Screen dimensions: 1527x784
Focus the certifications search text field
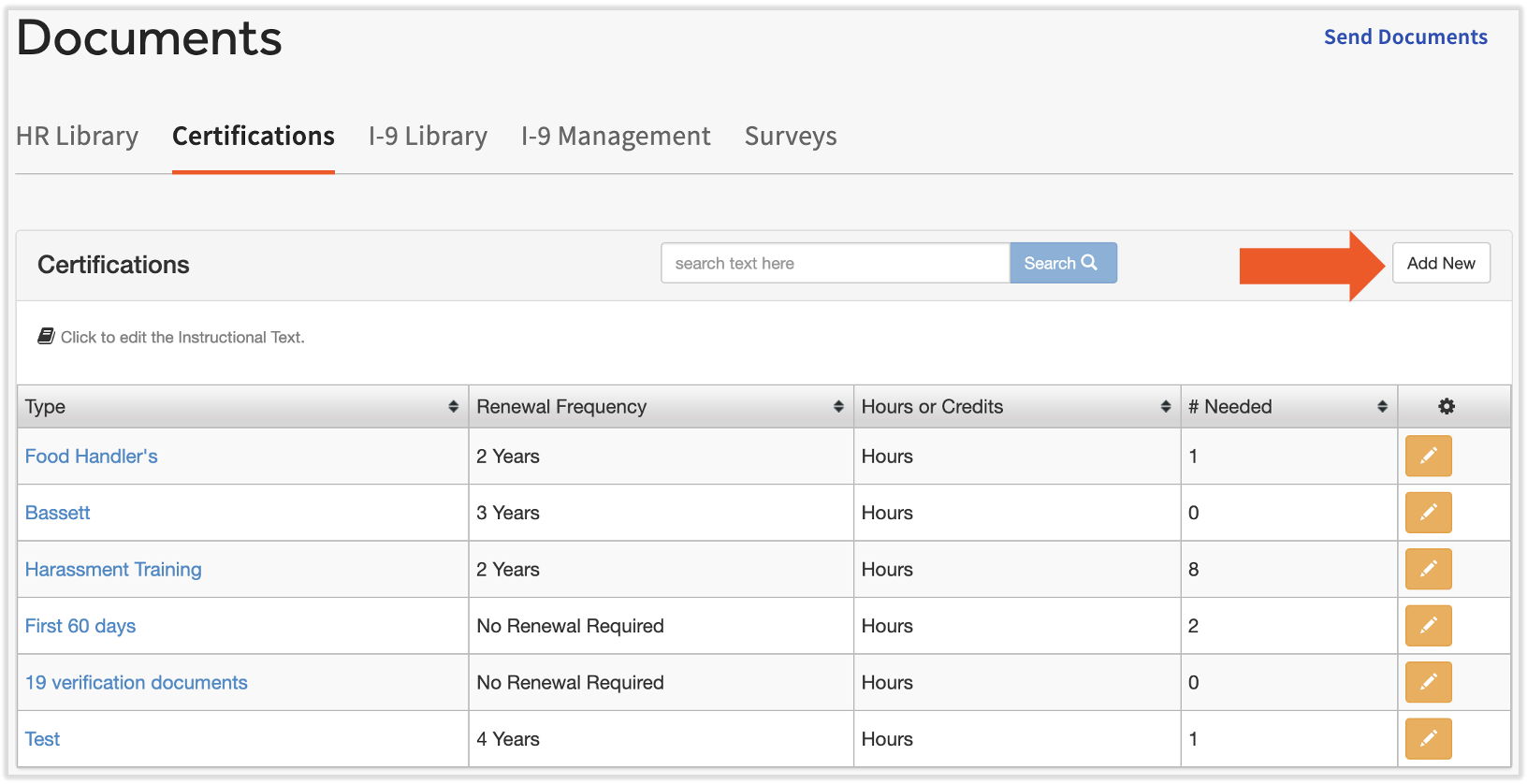(x=835, y=263)
